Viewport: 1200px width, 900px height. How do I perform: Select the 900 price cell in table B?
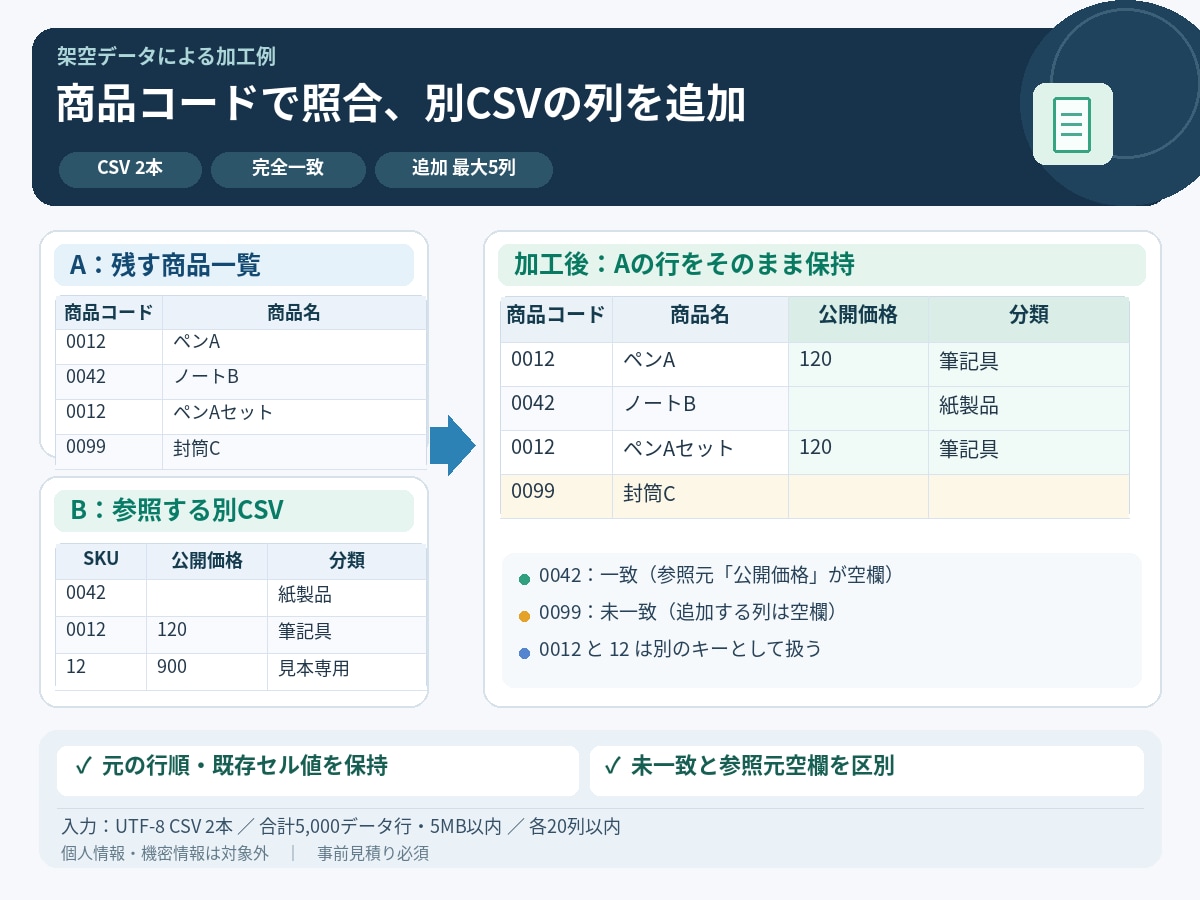click(207, 672)
